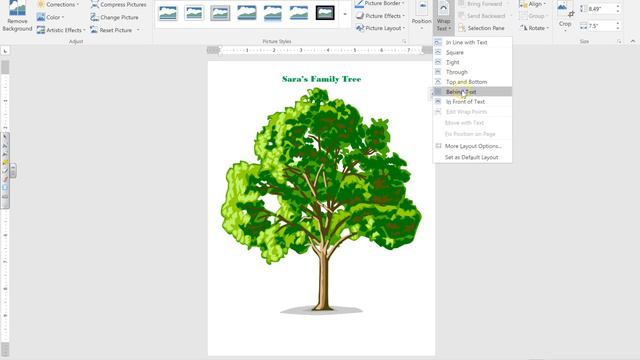Viewport: 640px width, 360px height.
Task: Open the Picture Effects dropdown
Action: 380,16
